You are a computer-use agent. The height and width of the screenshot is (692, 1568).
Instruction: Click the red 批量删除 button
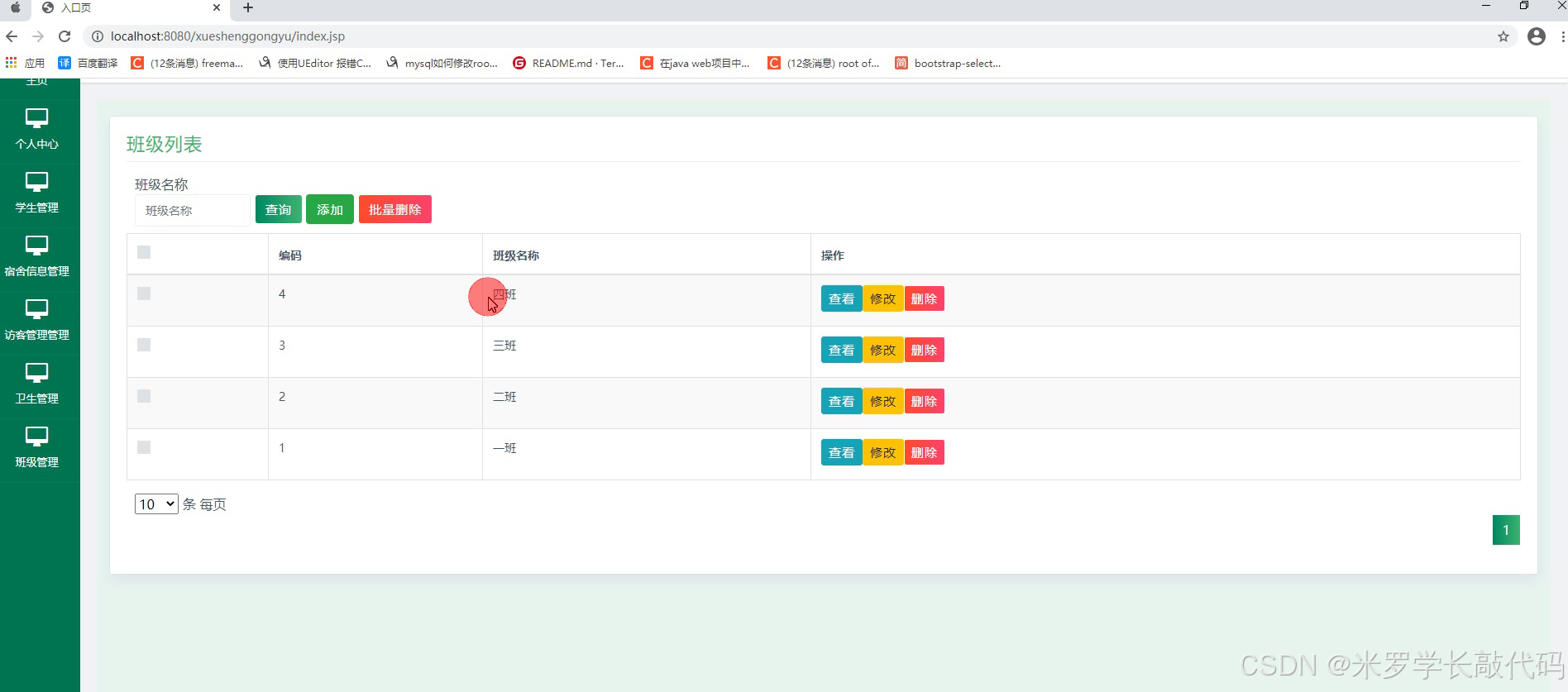pos(395,209)
